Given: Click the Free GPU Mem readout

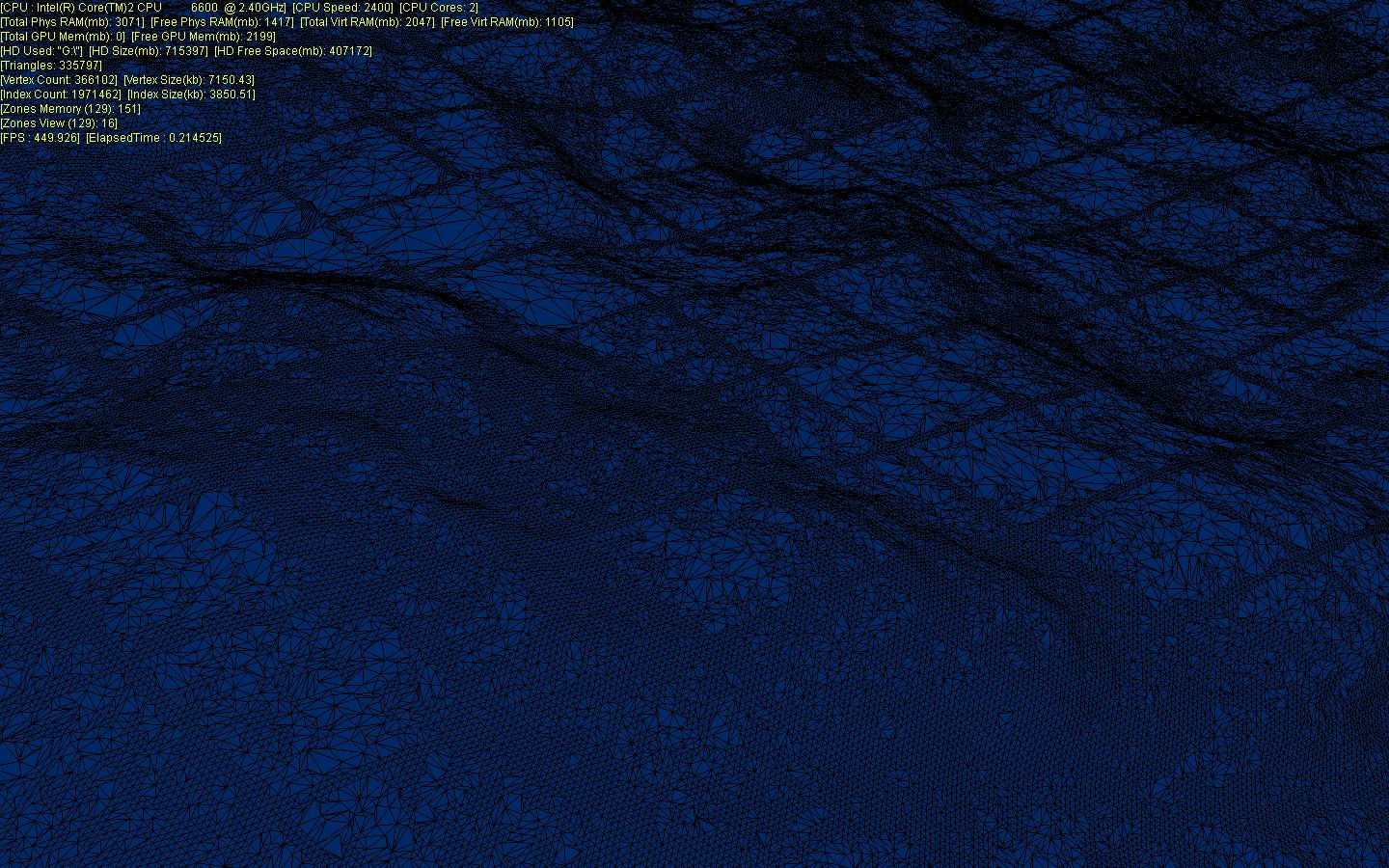Looking at the screenshot, I should [x=204, y=37].
